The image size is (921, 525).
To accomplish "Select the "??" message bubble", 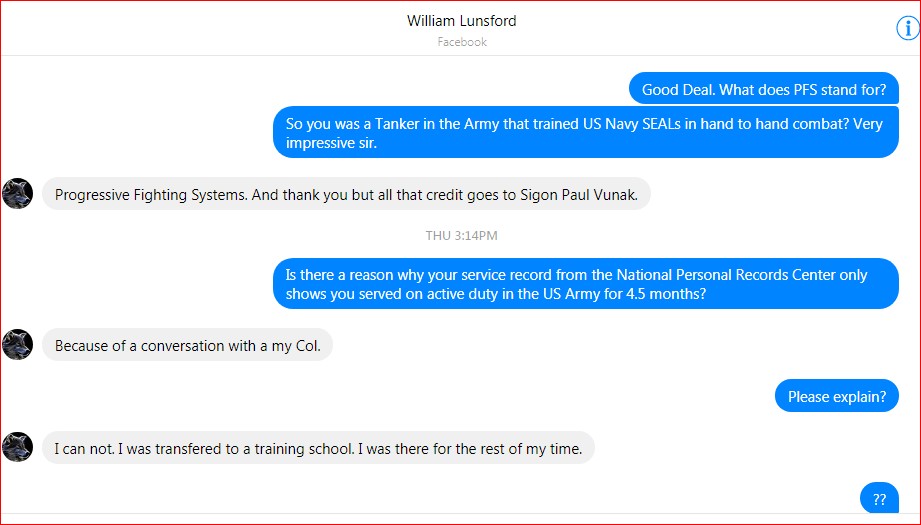I will click(x=879, y=499).
